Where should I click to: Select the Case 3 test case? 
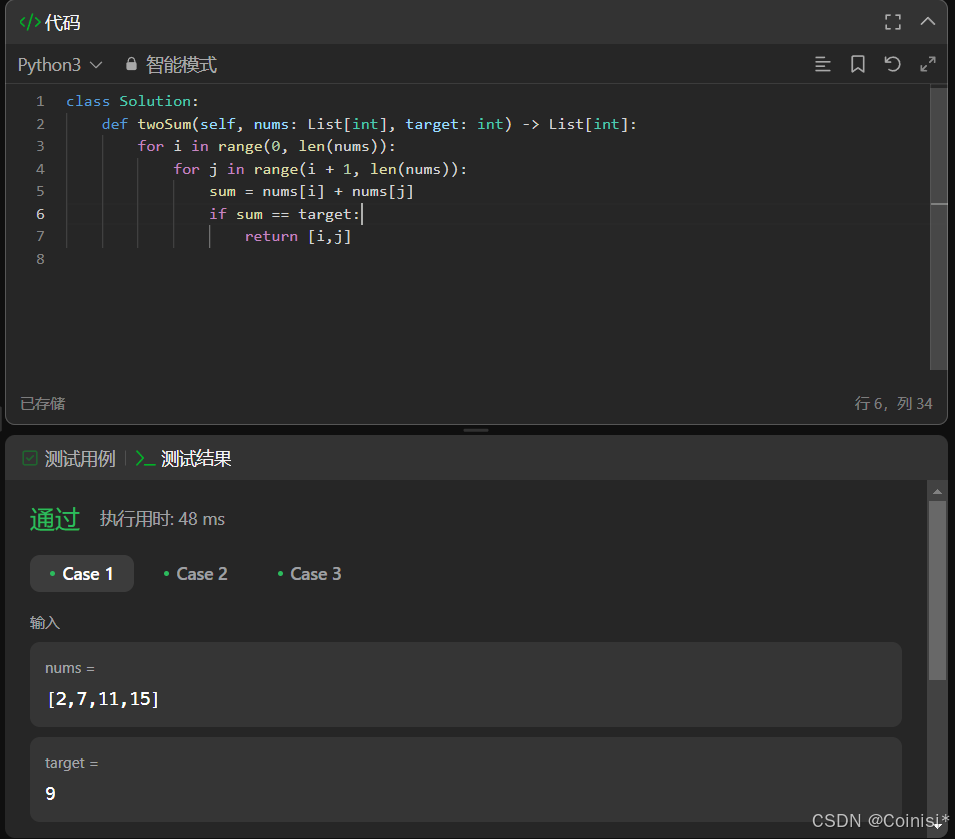click(315, 573)
